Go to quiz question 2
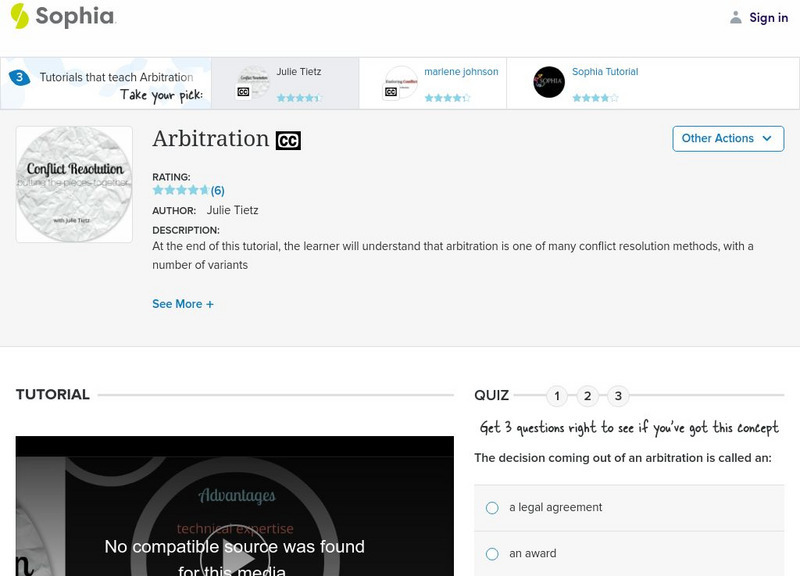The width and height of the screenshot is (800, 576). point(588,396)
